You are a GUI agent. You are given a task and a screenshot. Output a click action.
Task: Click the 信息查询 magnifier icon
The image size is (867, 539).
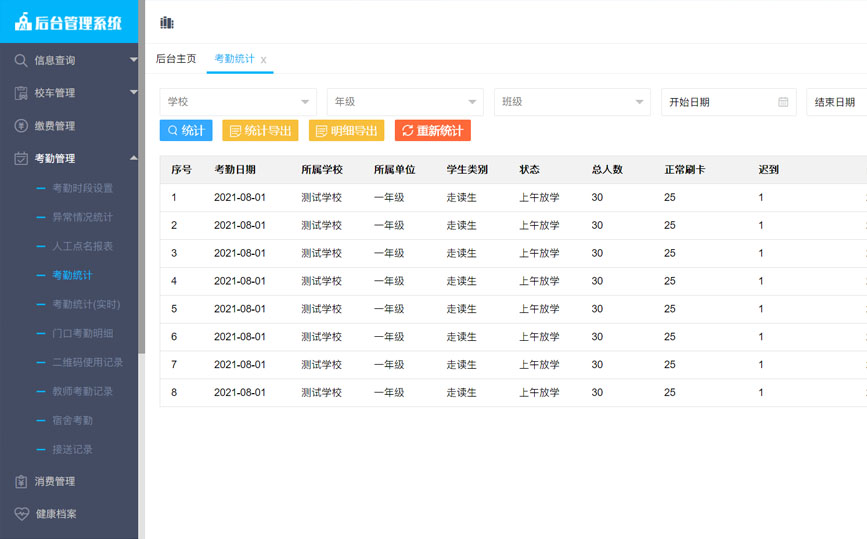(x=21, y=60)
